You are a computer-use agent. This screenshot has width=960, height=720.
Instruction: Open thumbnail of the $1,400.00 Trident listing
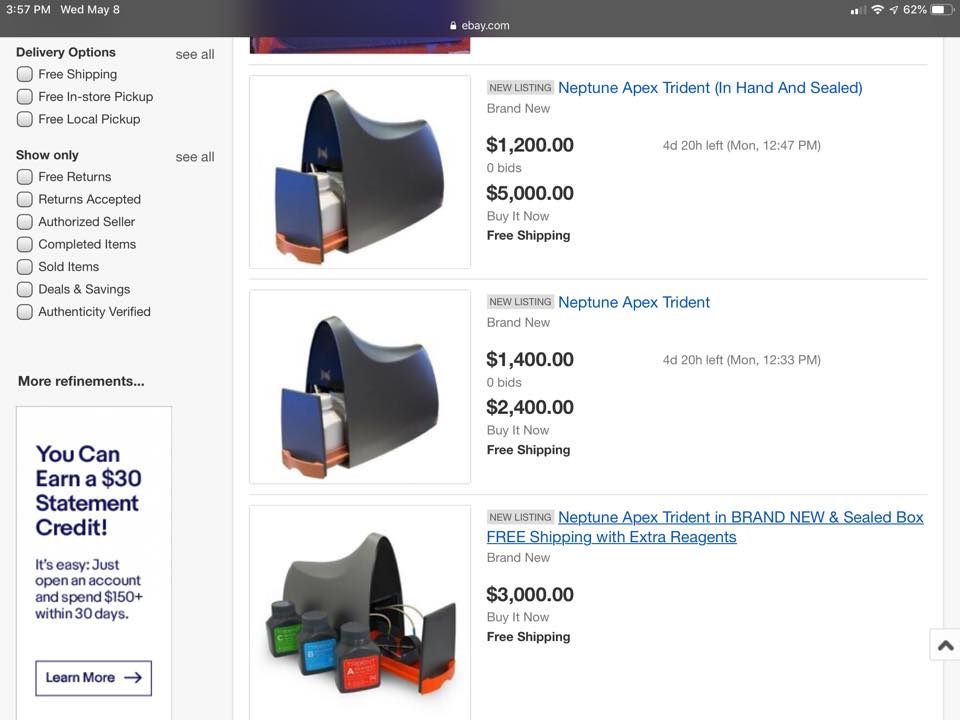tap(360, 387)
